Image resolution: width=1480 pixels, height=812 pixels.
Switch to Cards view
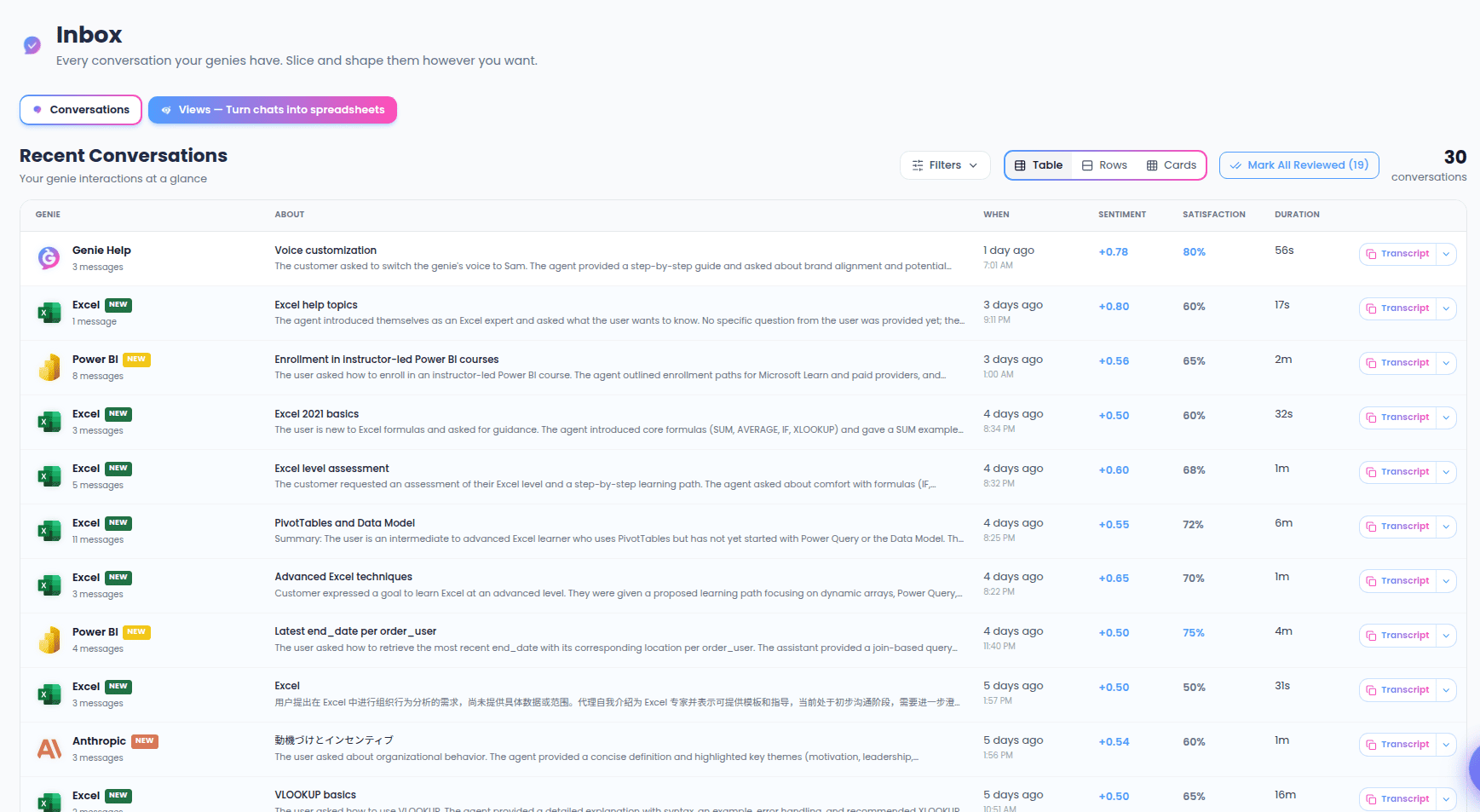pyautogui.click(x=1172, y=165)
